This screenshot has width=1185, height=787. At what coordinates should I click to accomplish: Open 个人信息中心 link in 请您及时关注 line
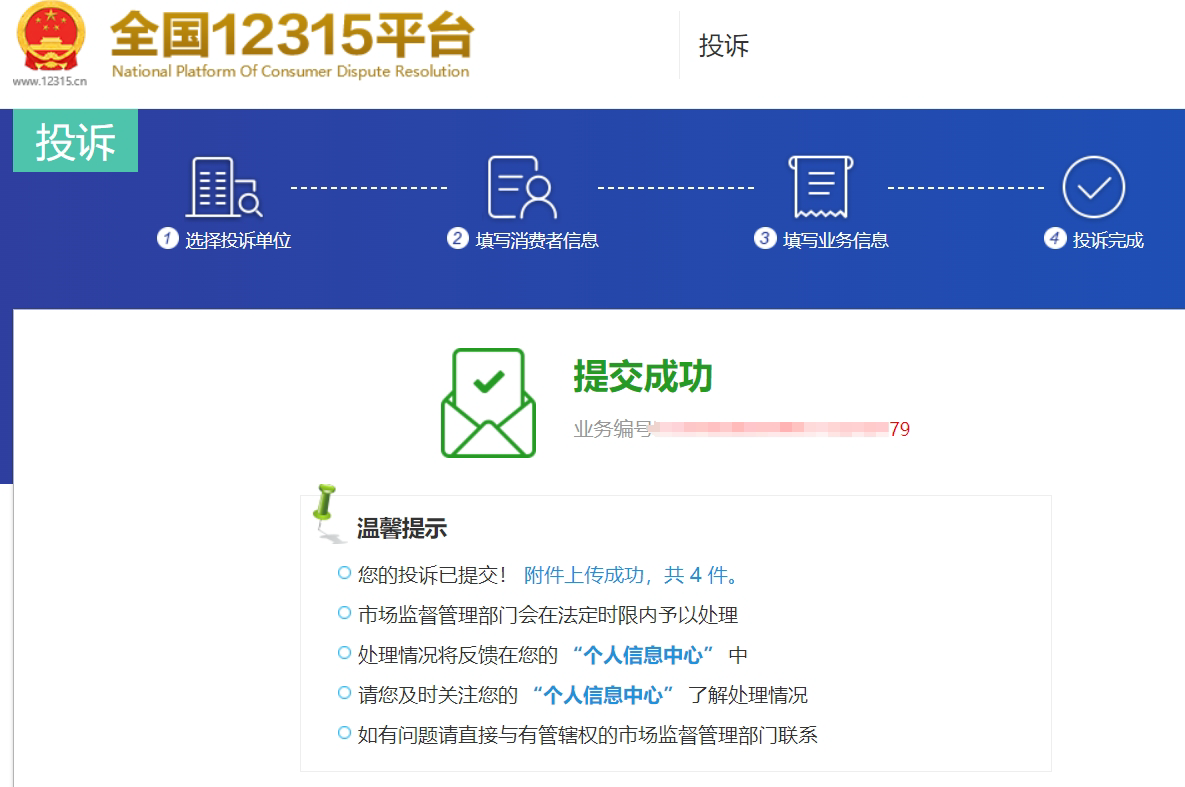click(603, 695)
